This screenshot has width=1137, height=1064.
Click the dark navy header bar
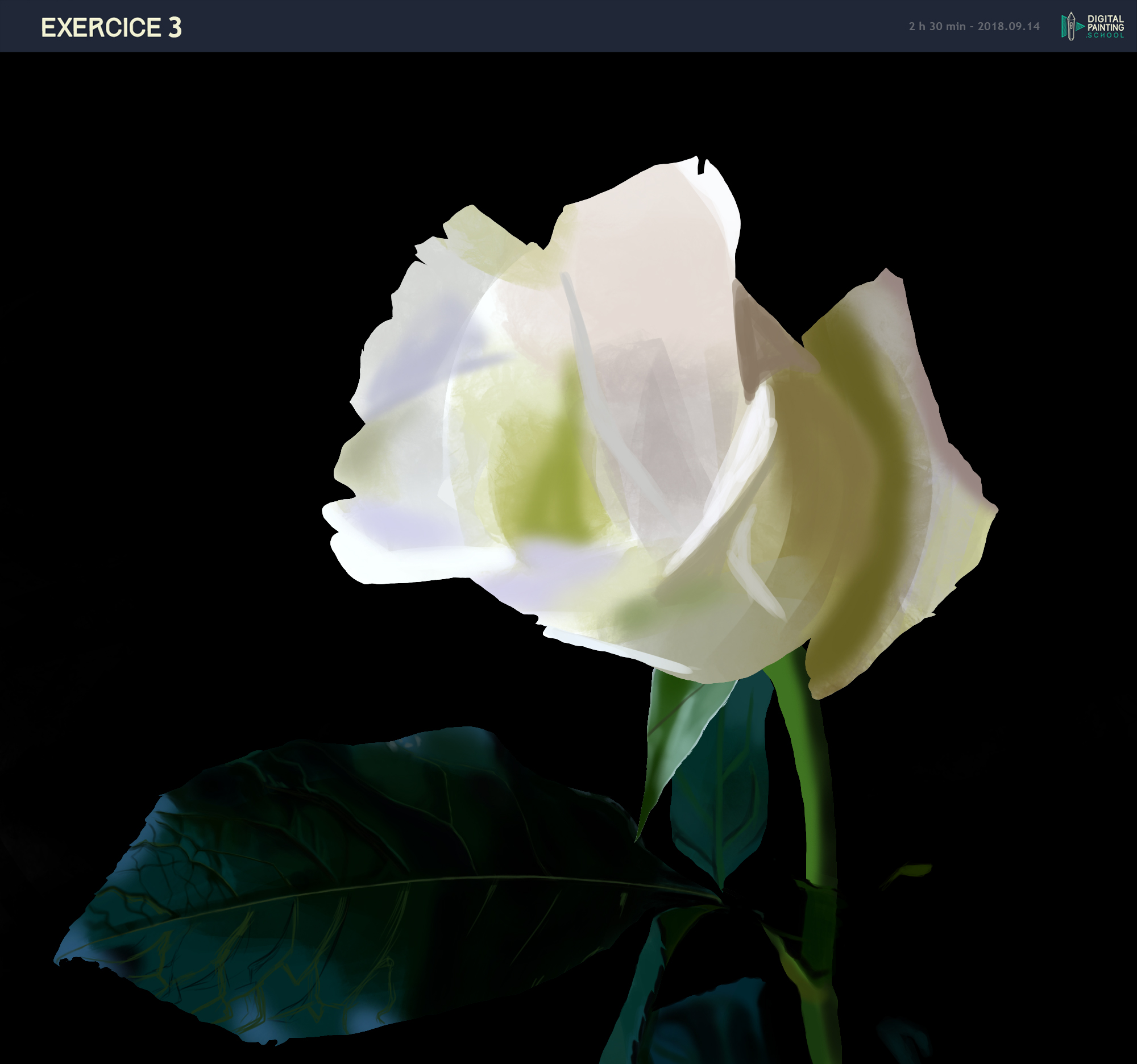[514, 26]
